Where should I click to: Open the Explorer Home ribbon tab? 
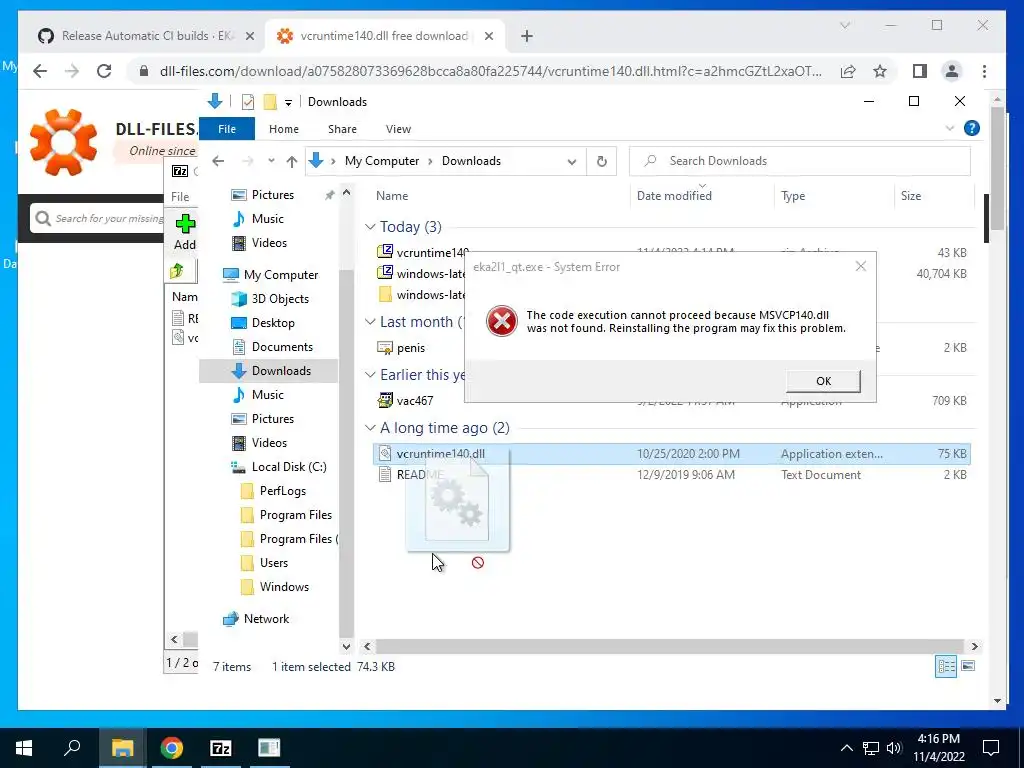pos(283,129)
